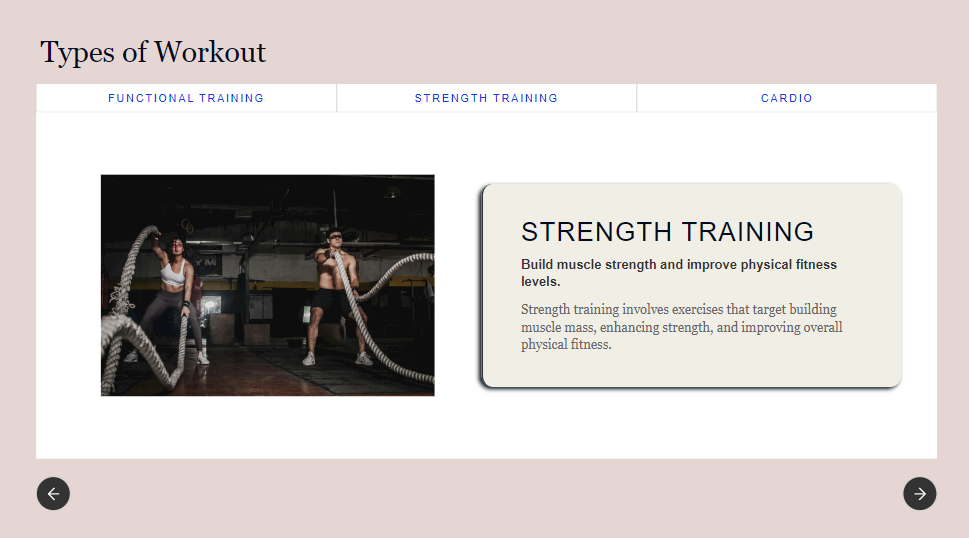Viewport: 969px width, 538px height.
Task: Click "physical fitness." ending the description
Action: click(566, 345)
